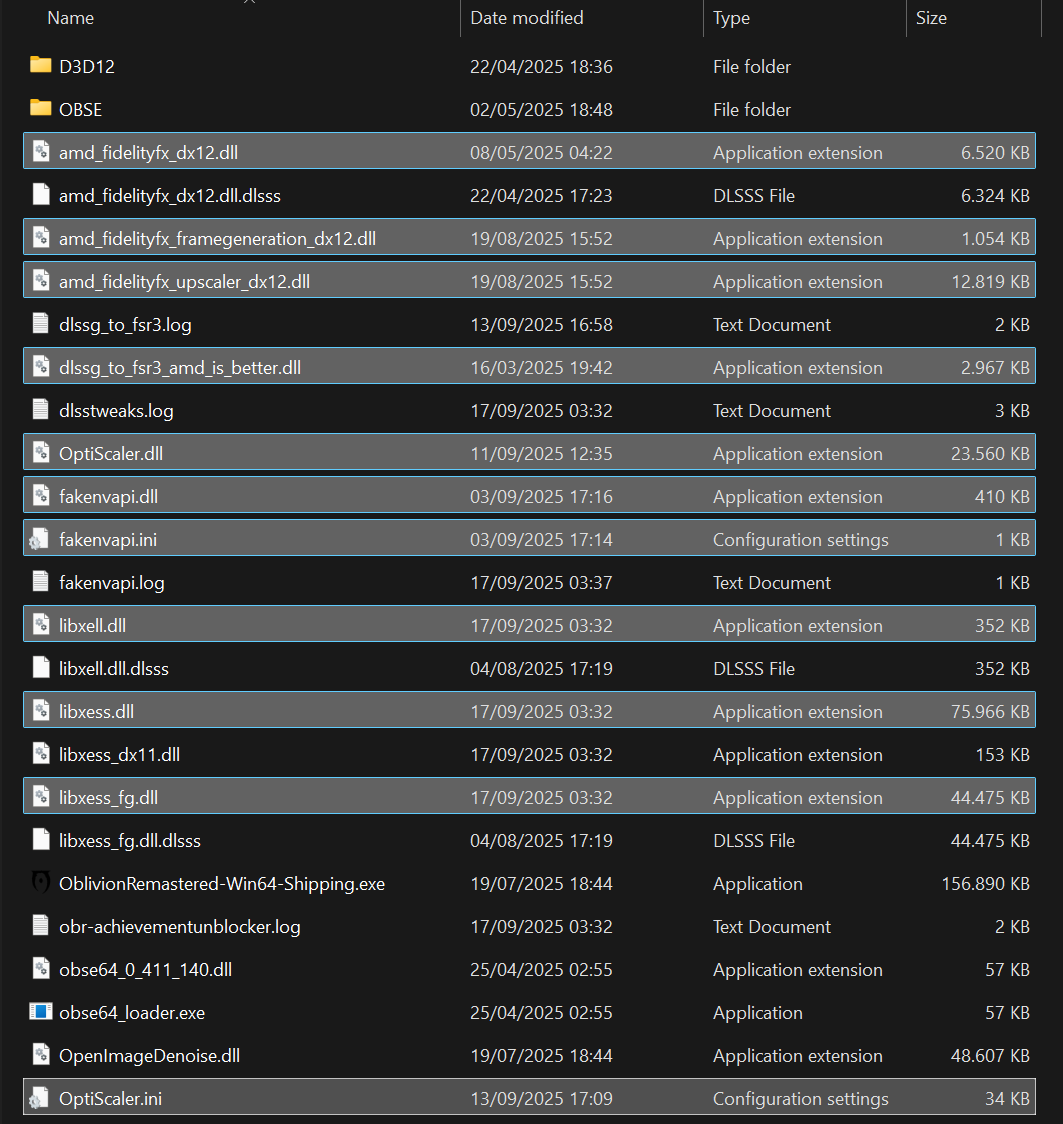Click the dlssg_to_fsr3.log text document icon

coord(40,325)
